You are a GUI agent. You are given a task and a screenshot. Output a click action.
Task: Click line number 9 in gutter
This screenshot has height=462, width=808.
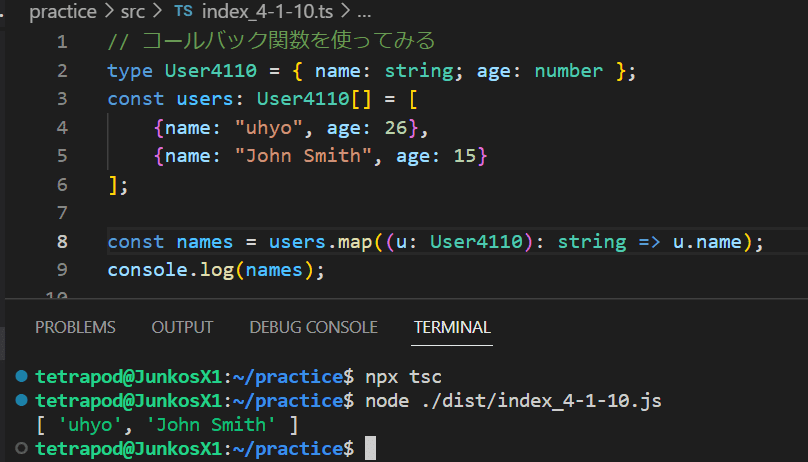pyautogui.click(x=62, y=270)
